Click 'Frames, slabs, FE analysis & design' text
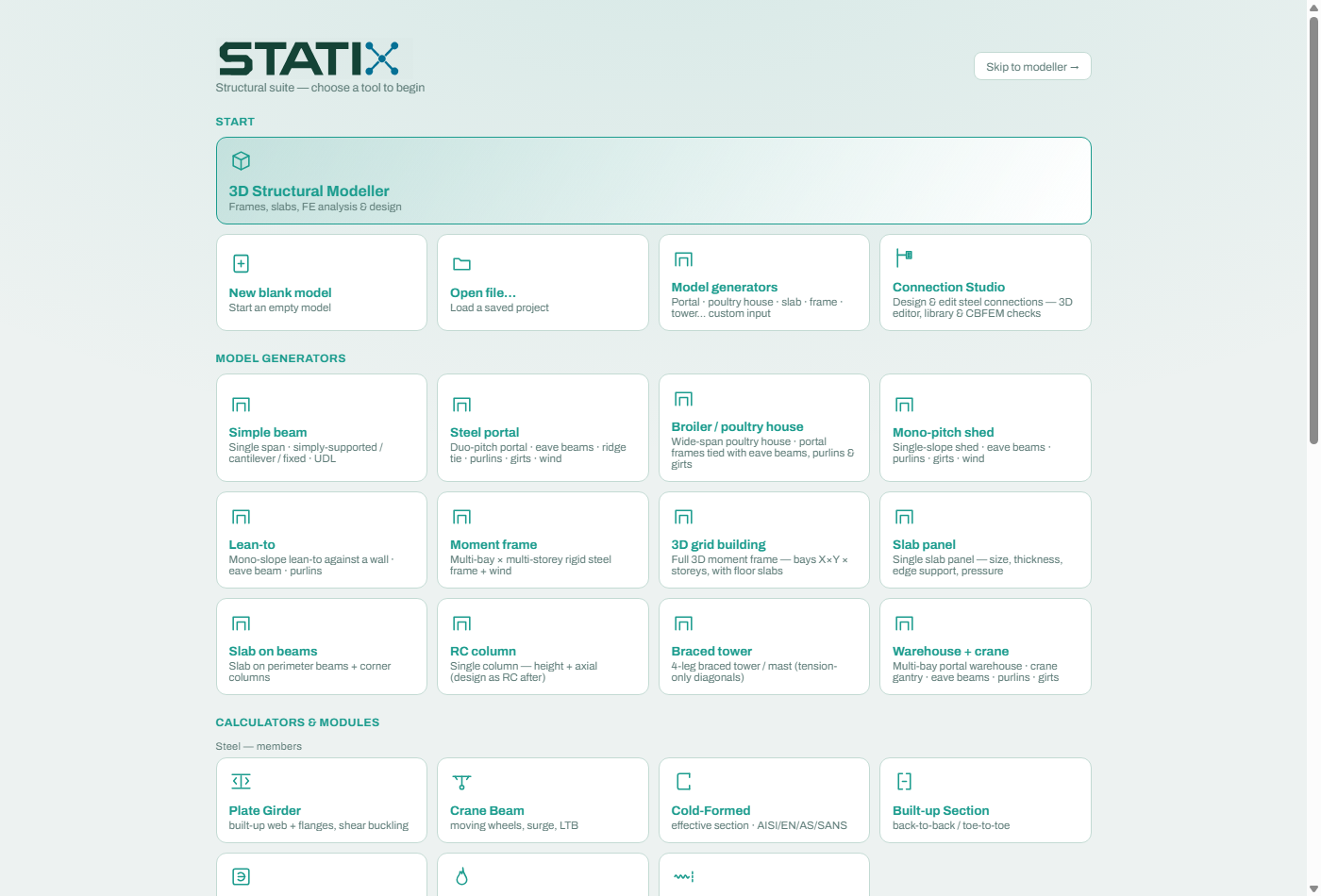 pyautogui.click(x=315, y=207)
